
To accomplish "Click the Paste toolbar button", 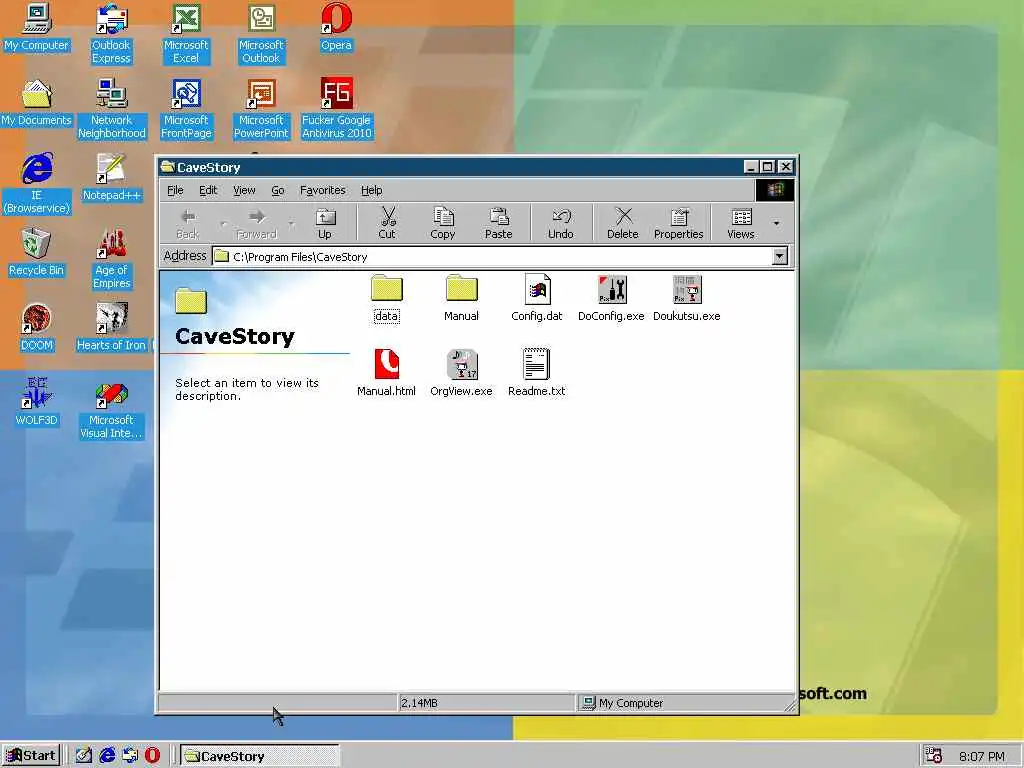I will pos(498,224).
